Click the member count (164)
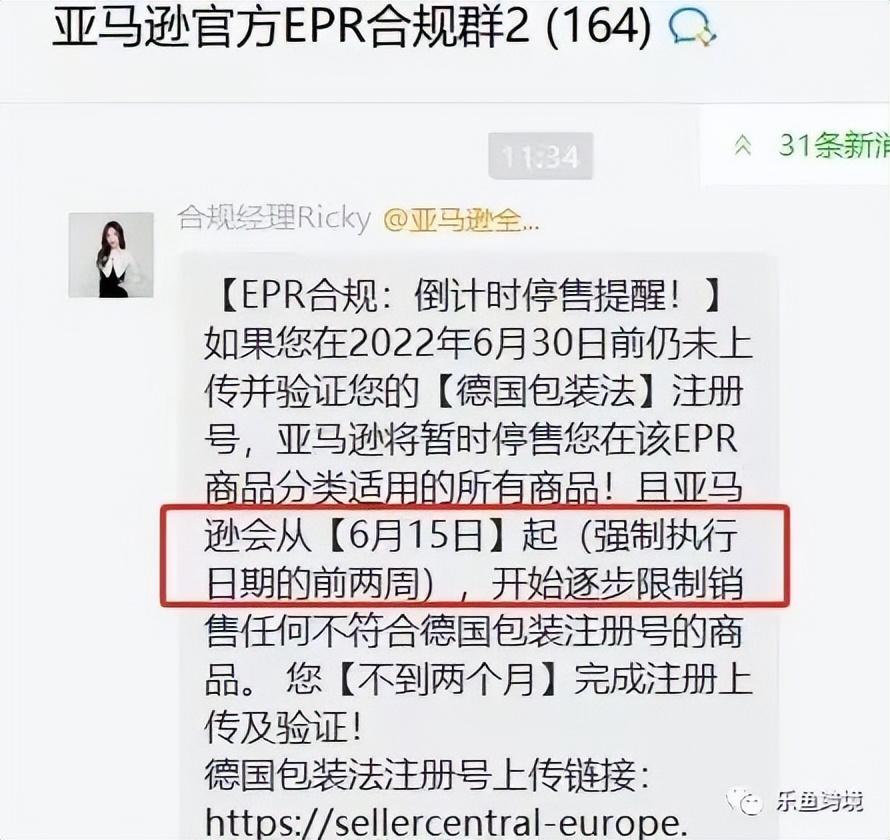The image size is (890, 840). [599, 28]
